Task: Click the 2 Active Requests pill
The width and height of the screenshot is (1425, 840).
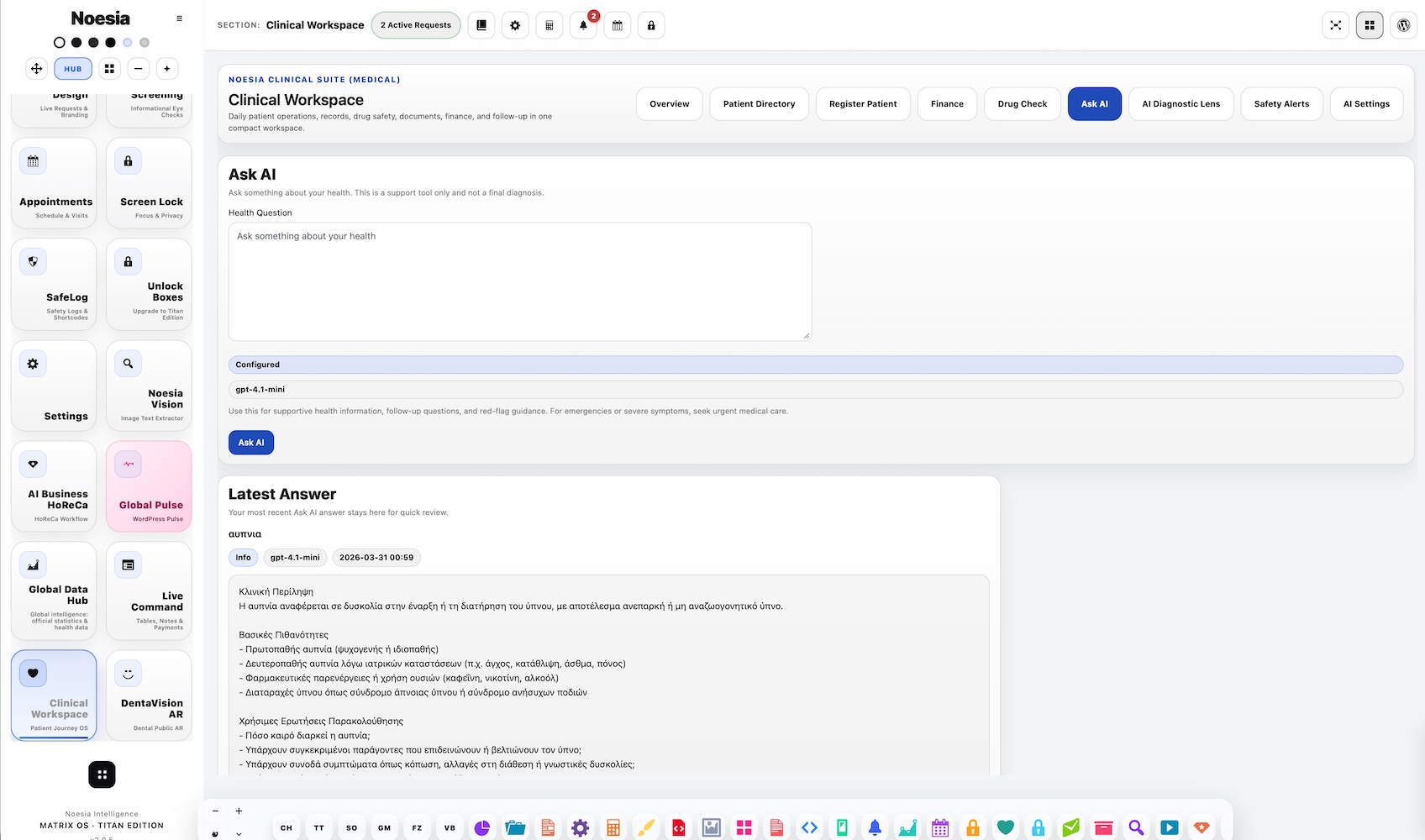Action: coord(416,25)
